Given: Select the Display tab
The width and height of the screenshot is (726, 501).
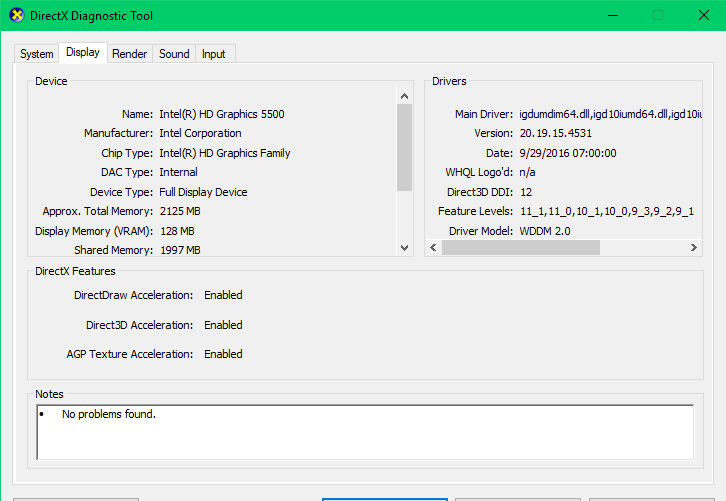Looking at the screenshot, I should [x=83, y=52].
